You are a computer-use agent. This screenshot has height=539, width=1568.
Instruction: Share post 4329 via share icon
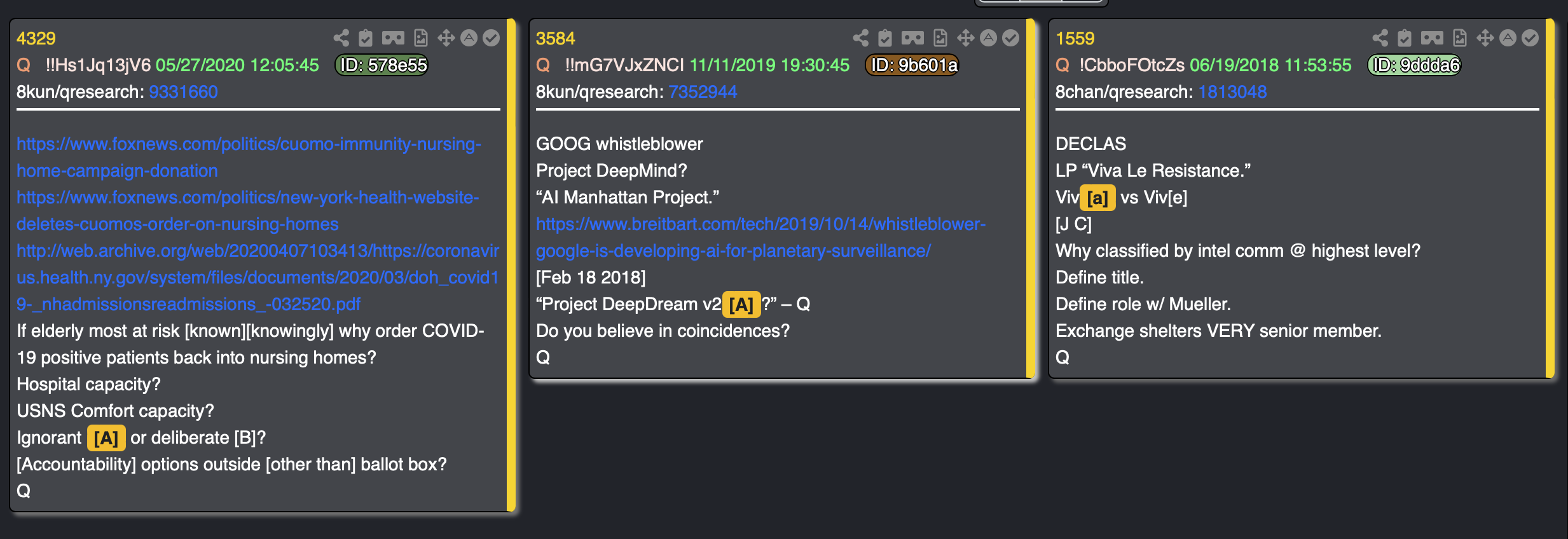point(341,38)
